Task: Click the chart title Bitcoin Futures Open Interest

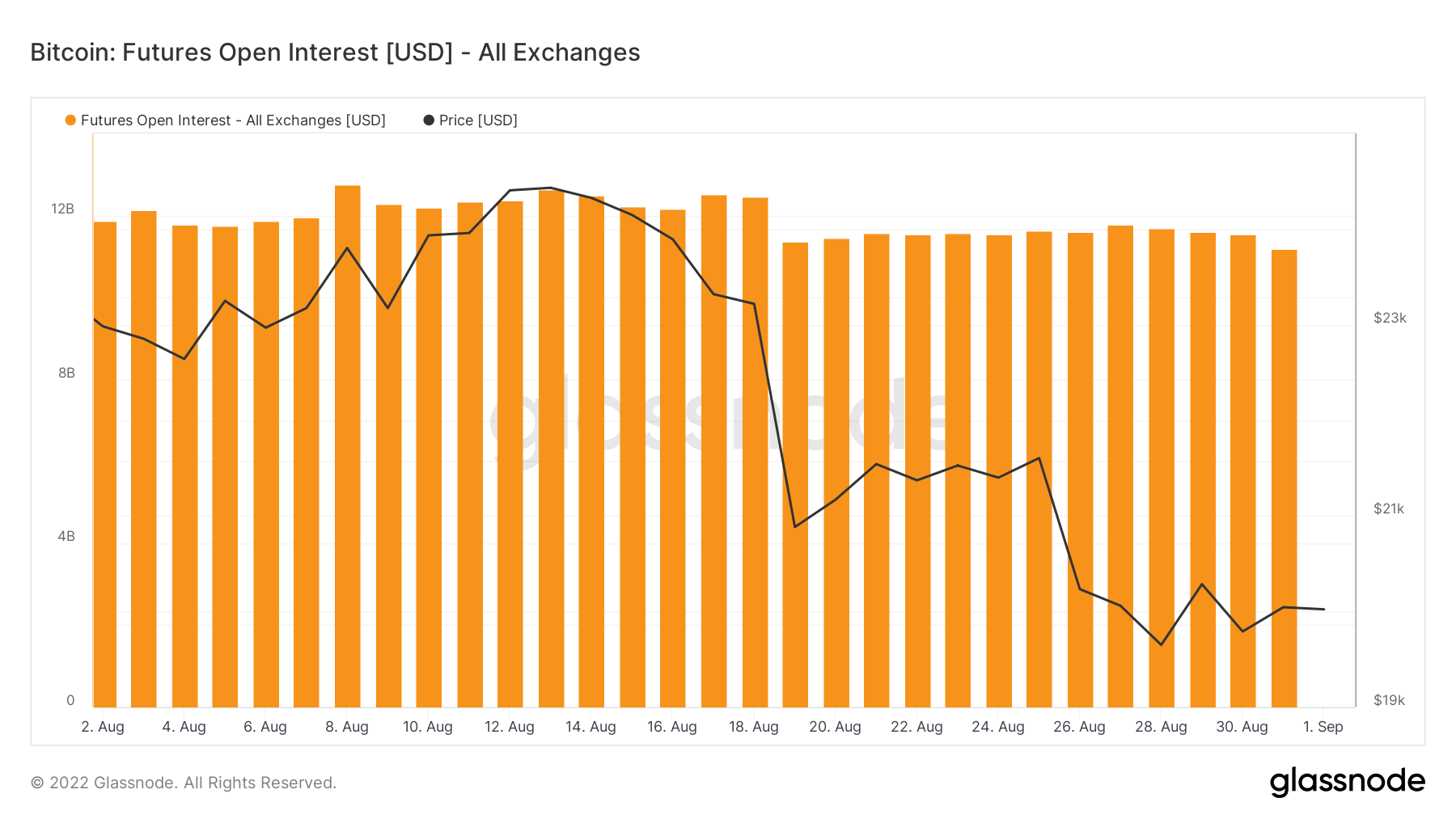Action: point(335,53)
